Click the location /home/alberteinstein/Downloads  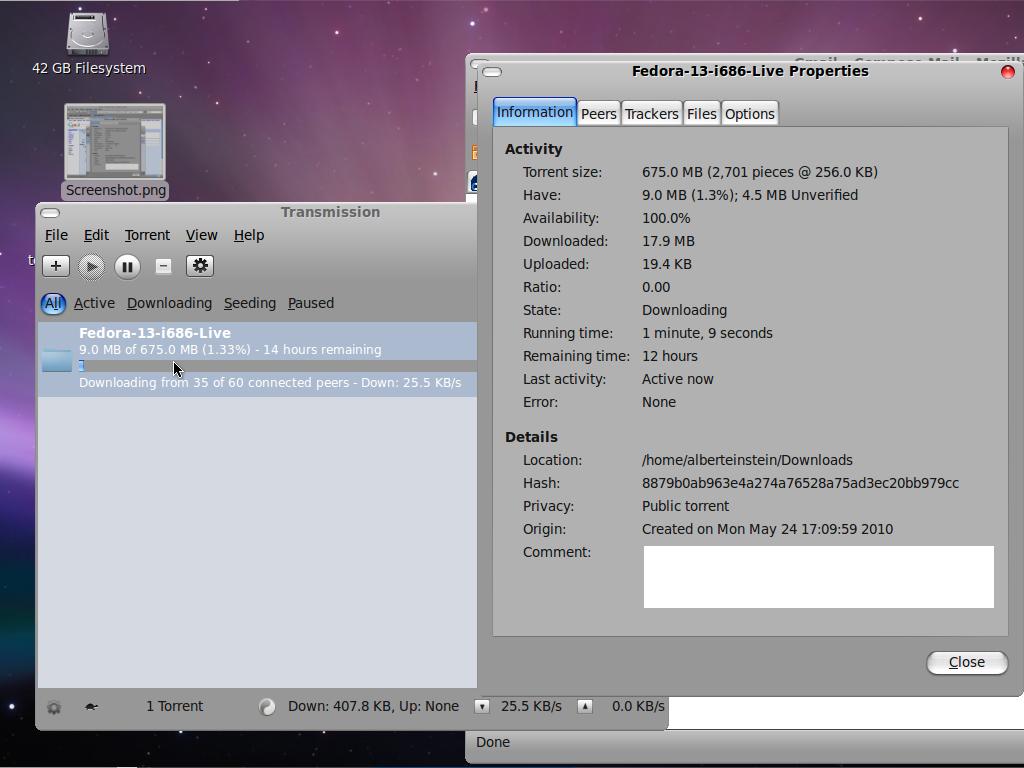click(x=747, y=460)
